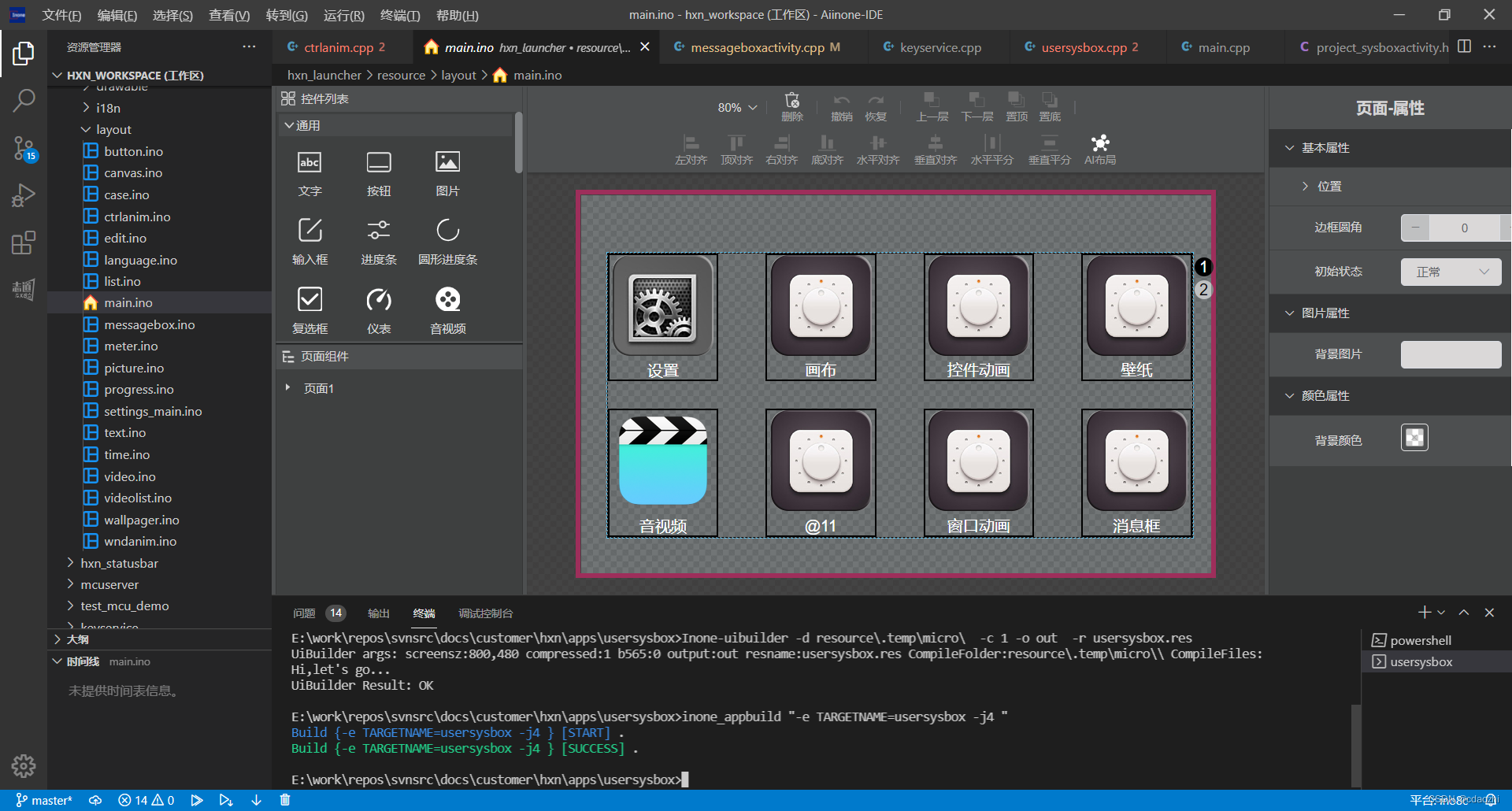This screenshot has width=1512, height=811.
Task: Open the 初始状态 dropdown showing 正常
Action: click(1451, 272)
